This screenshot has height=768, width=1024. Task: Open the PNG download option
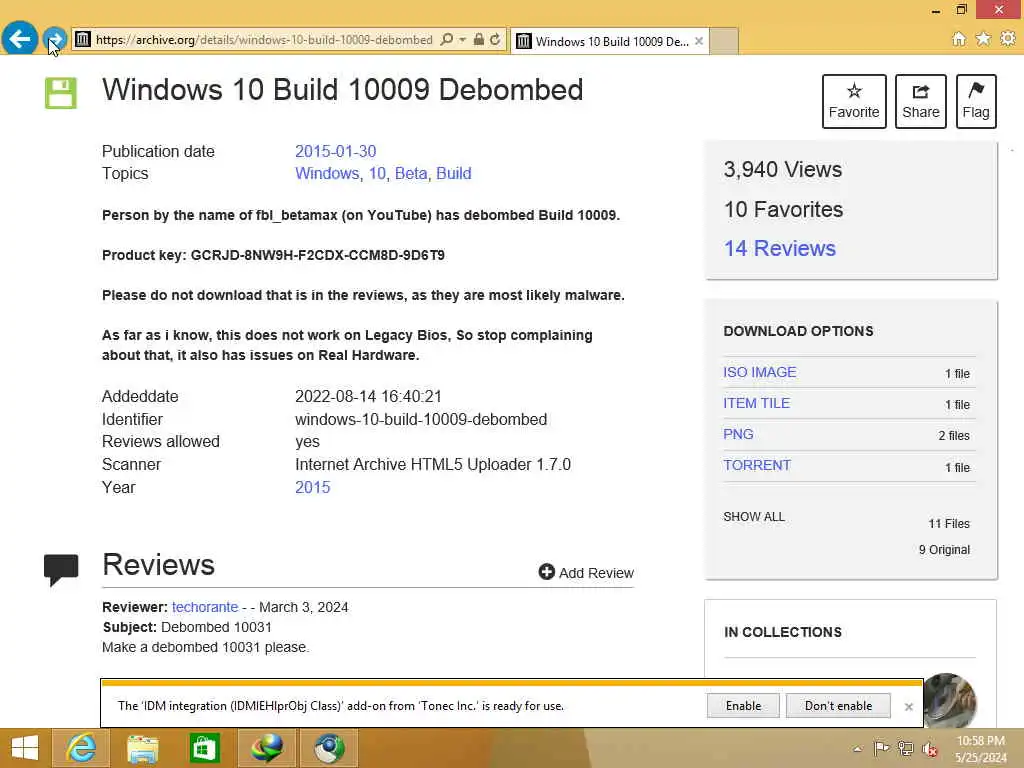738,434
